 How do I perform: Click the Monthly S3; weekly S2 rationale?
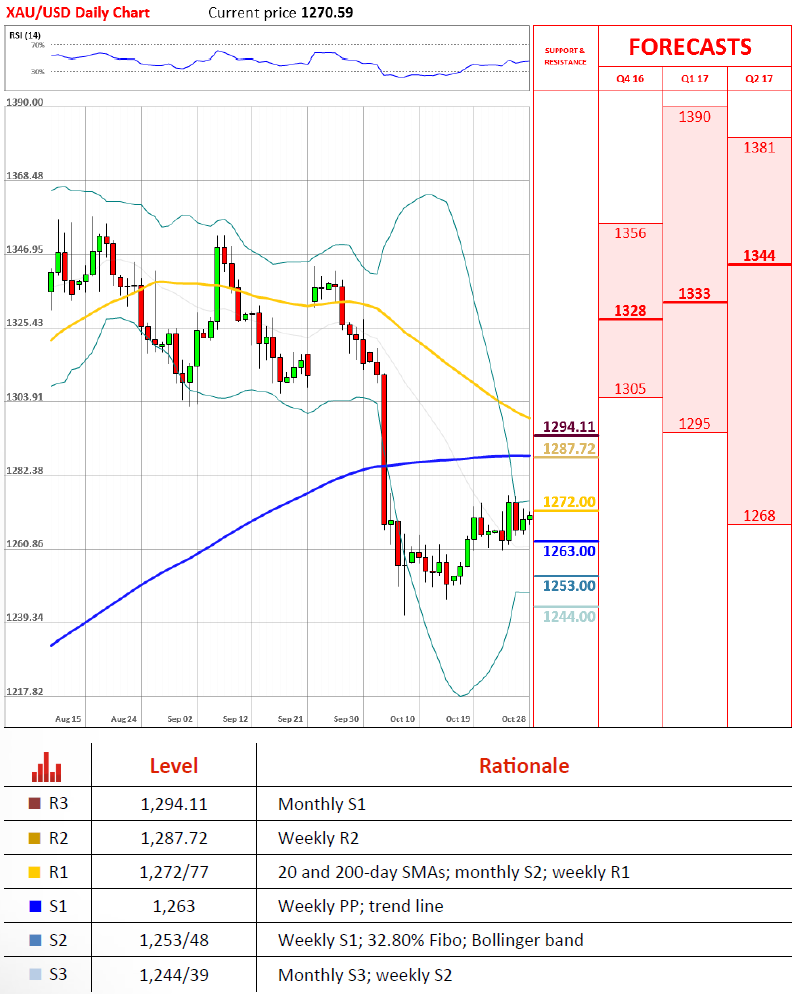point(365,974)
